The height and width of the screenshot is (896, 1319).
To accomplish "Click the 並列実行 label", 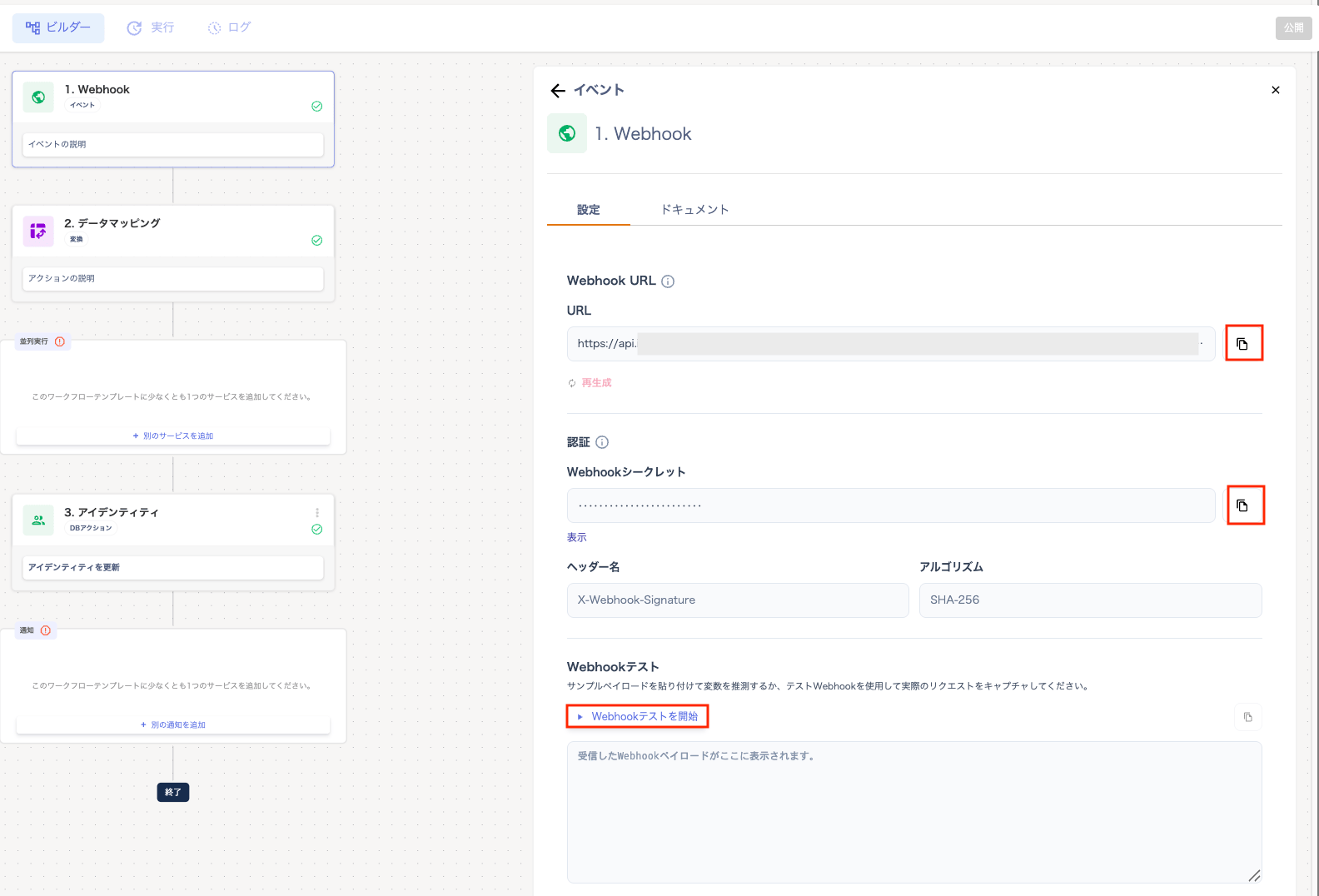I will pos(34,341).
